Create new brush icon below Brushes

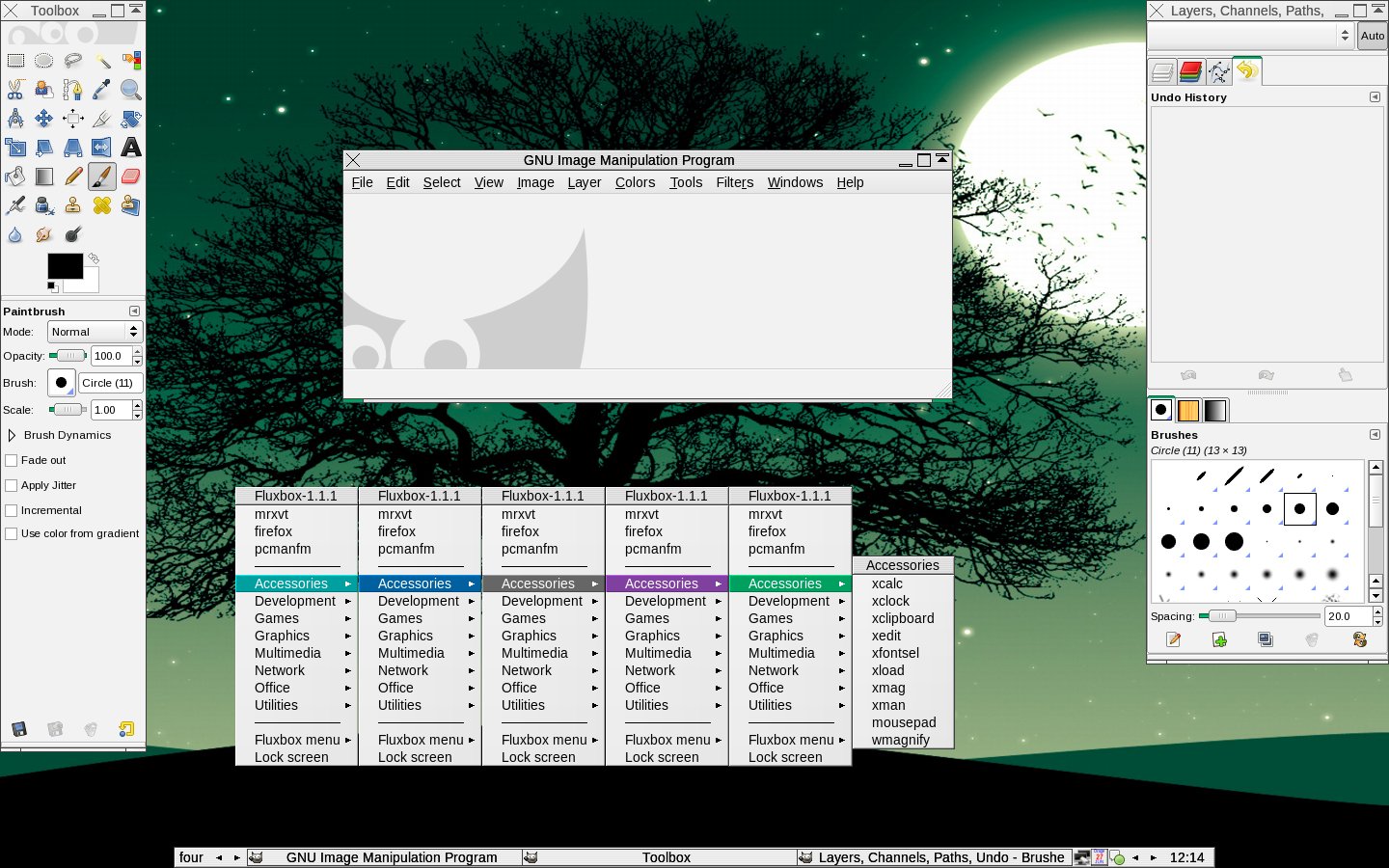(1219, 639)
